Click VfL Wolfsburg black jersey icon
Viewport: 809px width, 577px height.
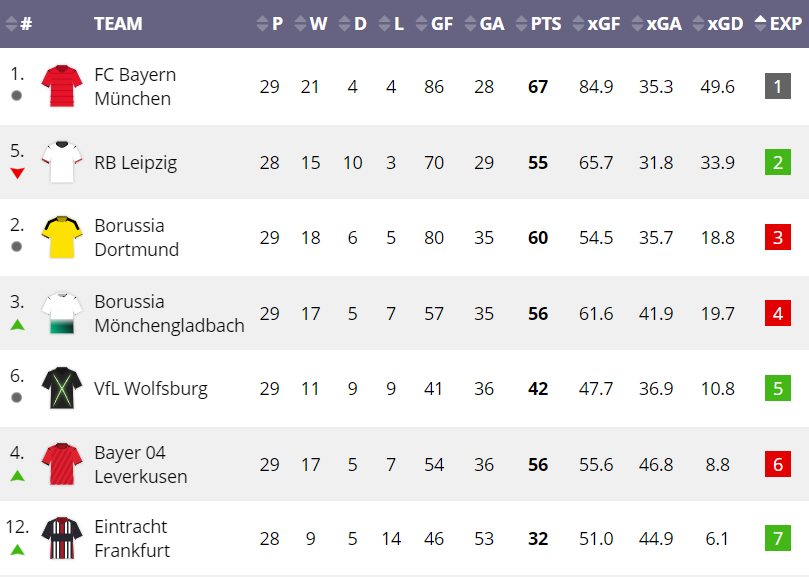[x=62, y=388]
